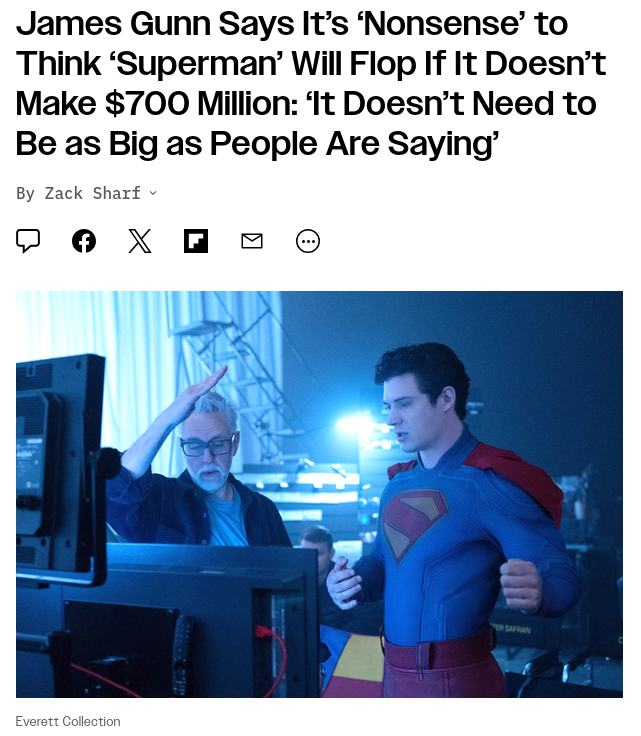Open the hero photo of the film set
Screen dimensions: 641x736
319,494
